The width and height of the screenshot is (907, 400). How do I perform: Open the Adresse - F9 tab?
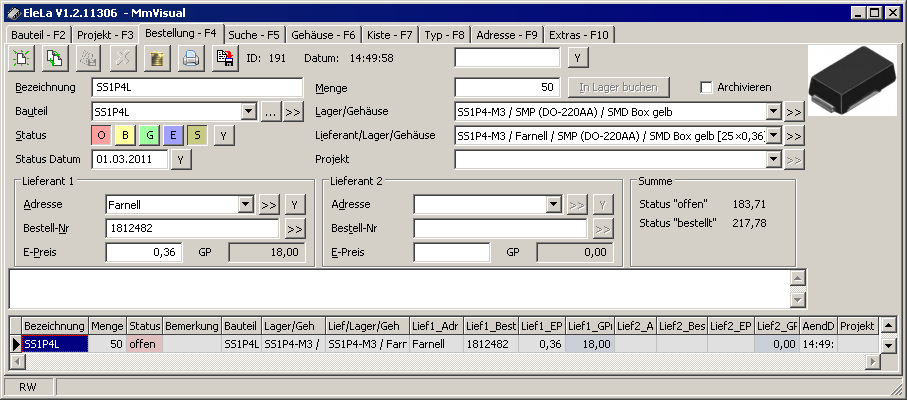pos(507,35)
